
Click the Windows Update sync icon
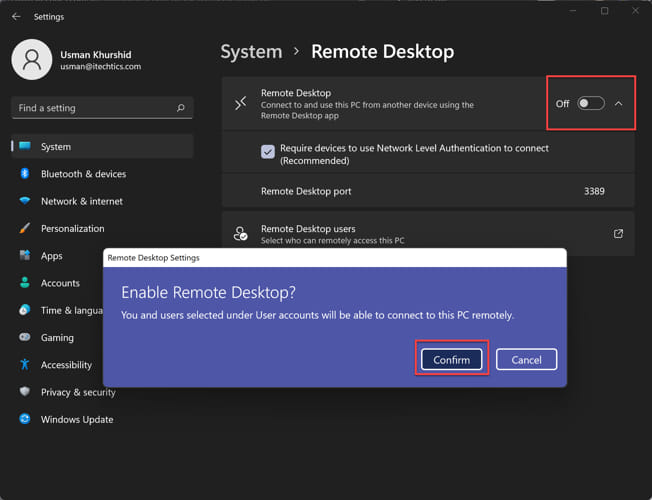click(x=25, y=419)
